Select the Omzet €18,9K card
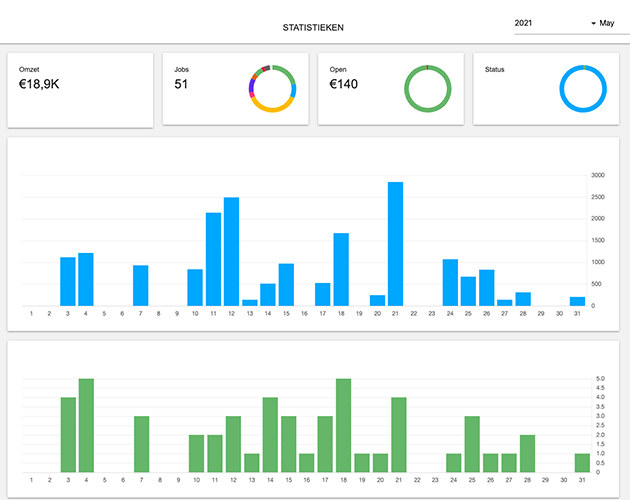This screenshot has height=500, width=630. click(80, 90)
